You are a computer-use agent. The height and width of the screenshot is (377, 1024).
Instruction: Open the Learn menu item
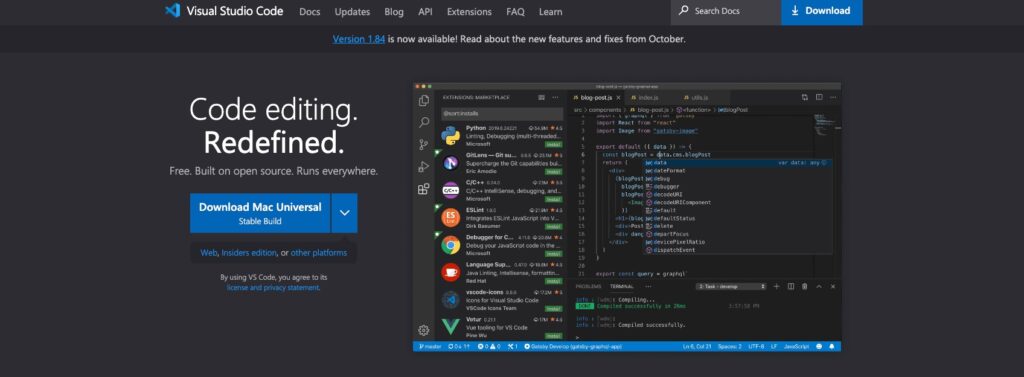click(x=551, y=12)
